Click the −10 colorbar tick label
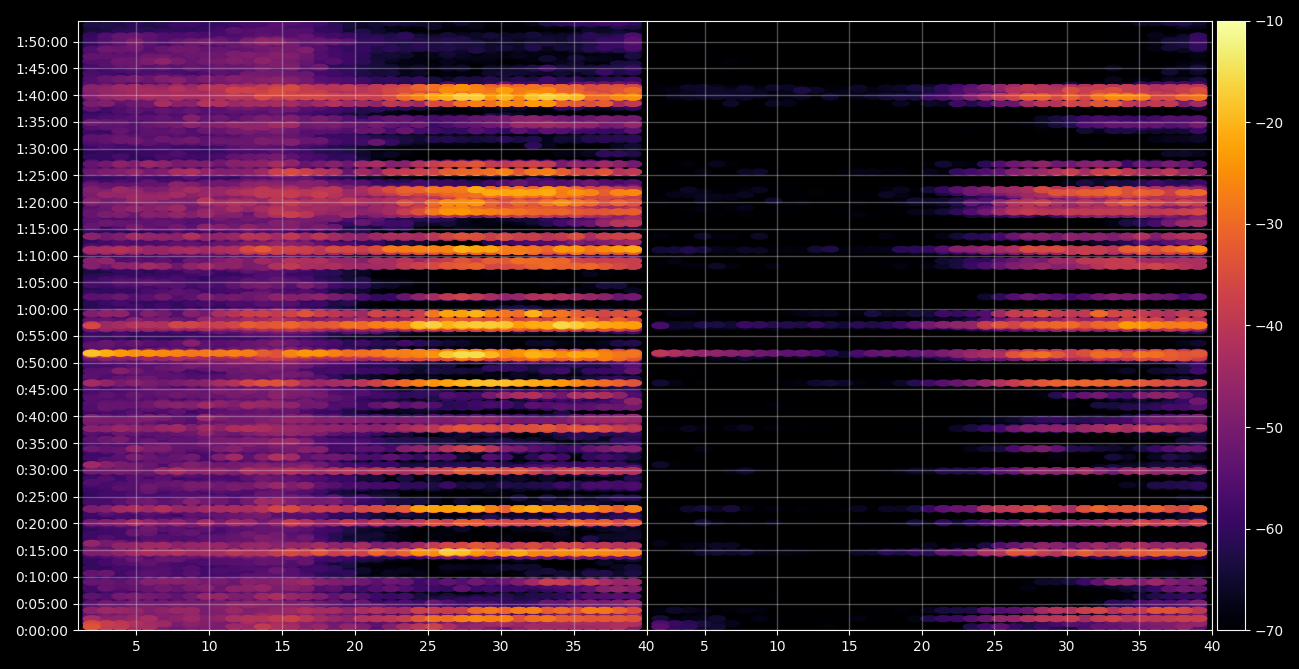Viewport: 1299px width, 669px height. pyautogui.click(x=1269, y=21)
